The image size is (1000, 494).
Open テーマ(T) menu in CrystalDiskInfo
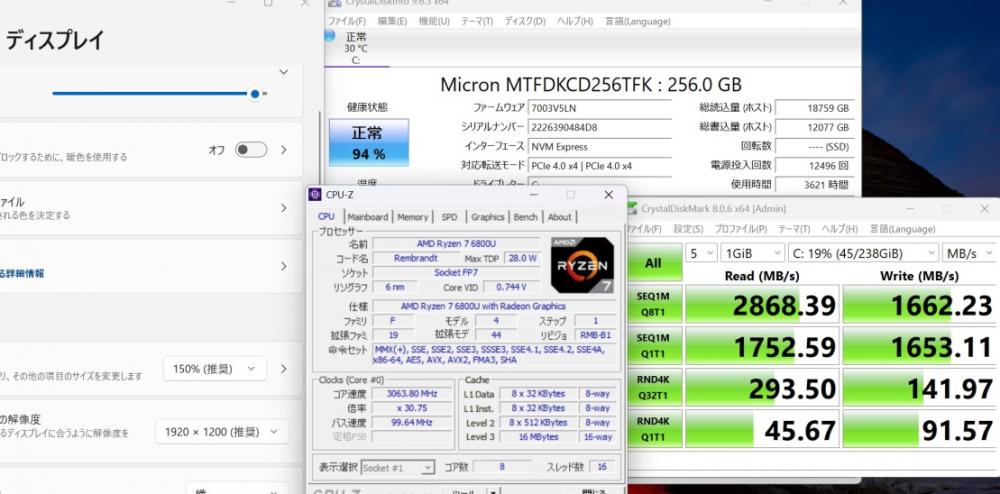tap(476, 21)
